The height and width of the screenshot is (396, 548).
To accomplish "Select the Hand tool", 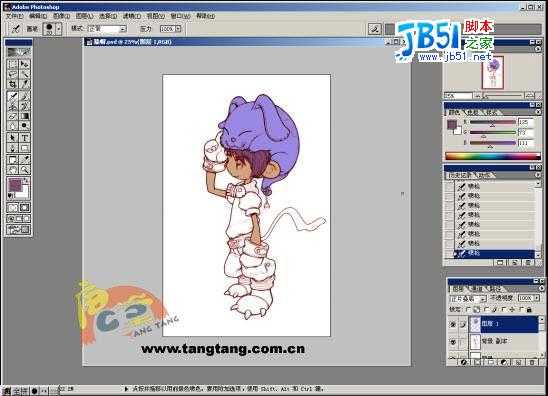I will coord(13,170).
